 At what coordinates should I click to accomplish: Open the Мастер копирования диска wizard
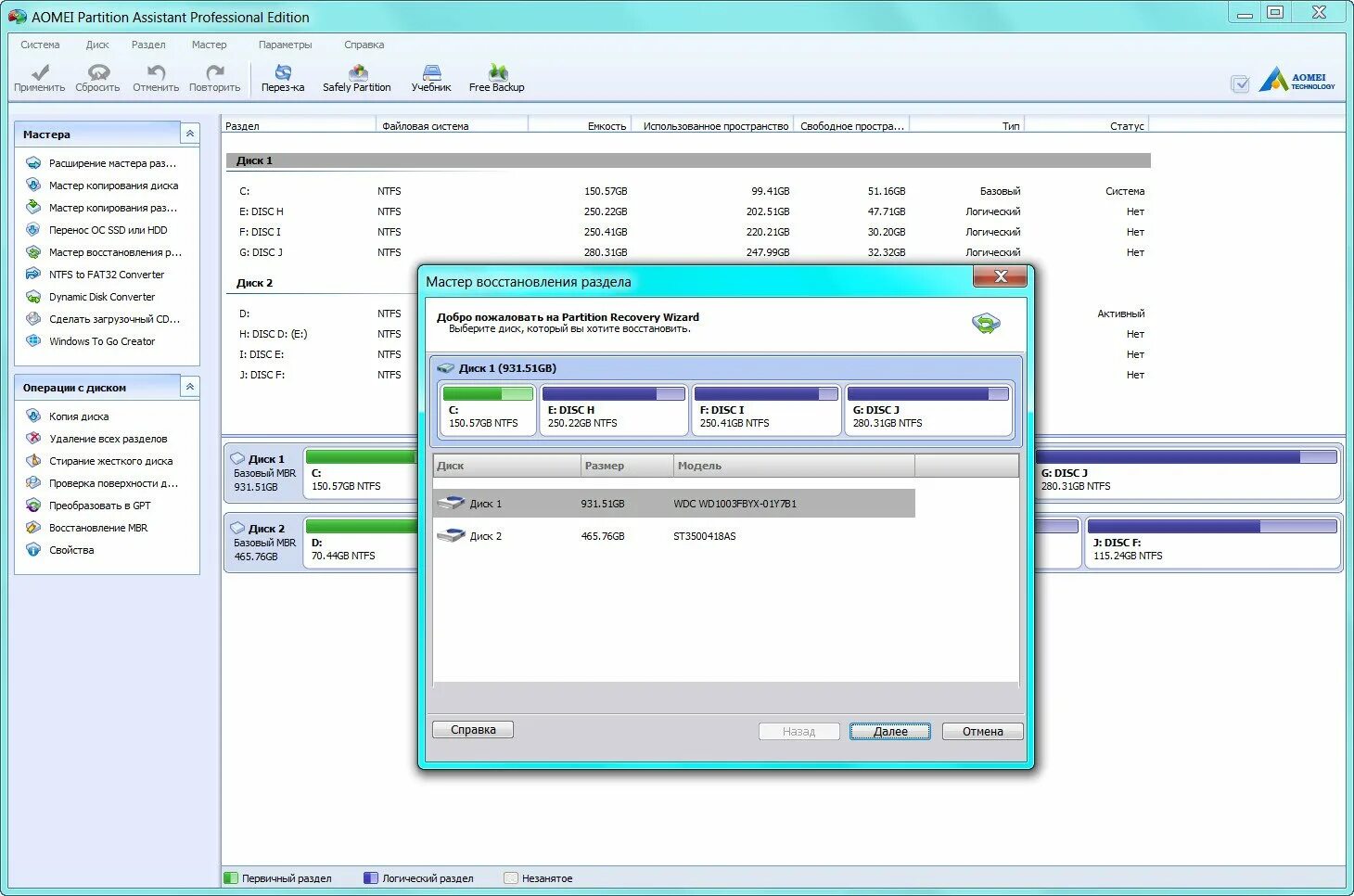click(113, 185)
